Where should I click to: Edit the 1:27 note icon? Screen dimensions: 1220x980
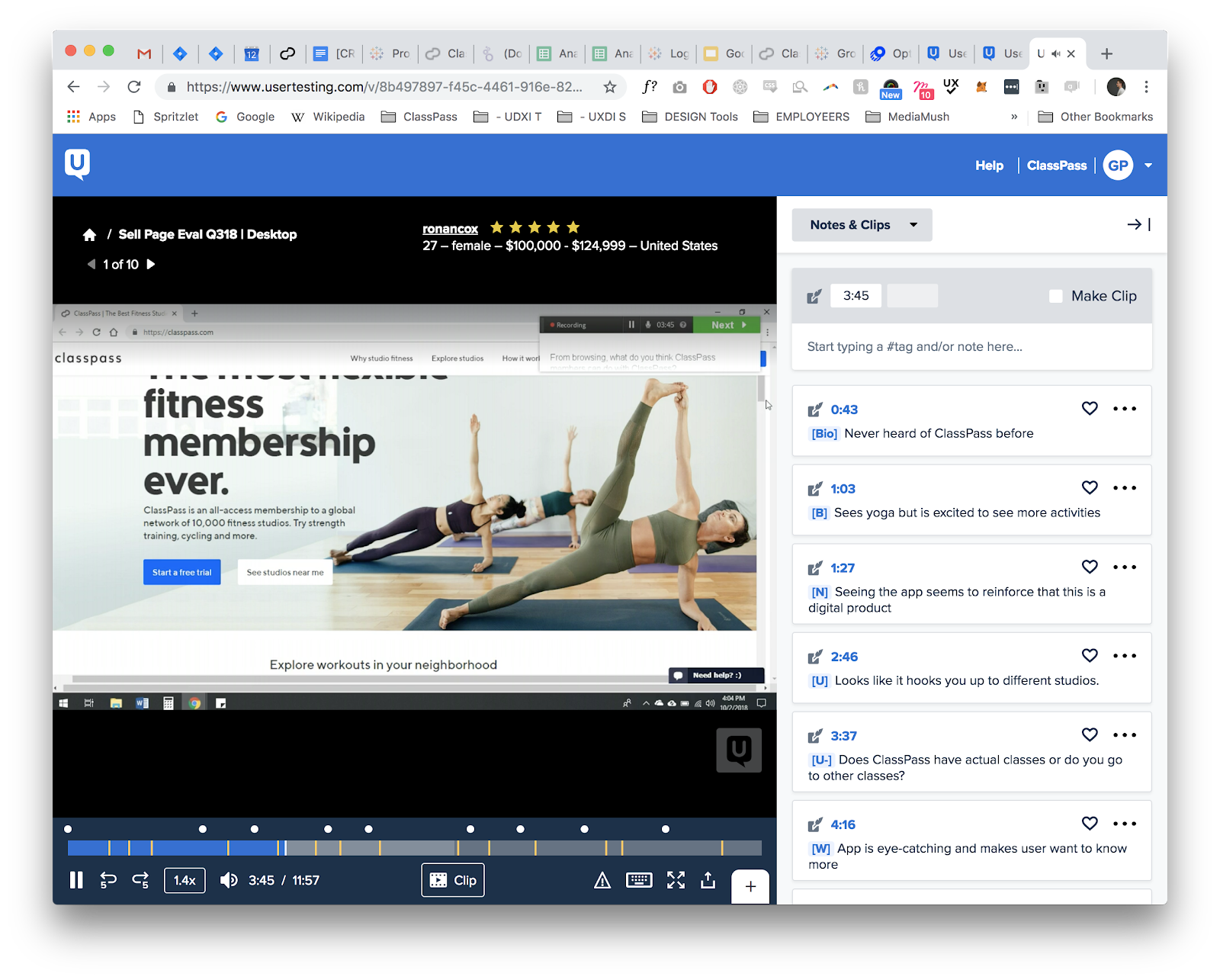[815, 568]
